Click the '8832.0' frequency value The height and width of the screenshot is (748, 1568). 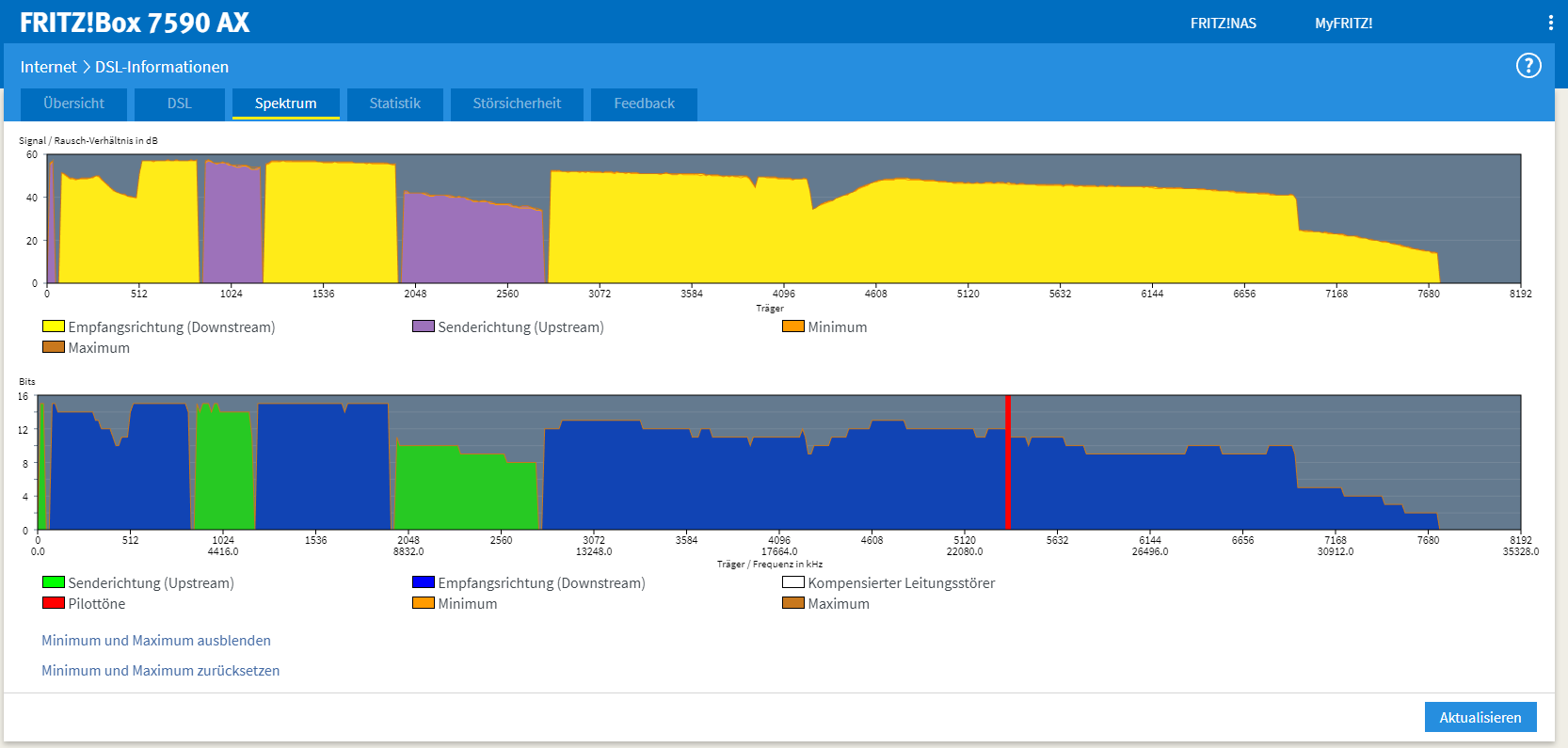[x=408, y=552]
